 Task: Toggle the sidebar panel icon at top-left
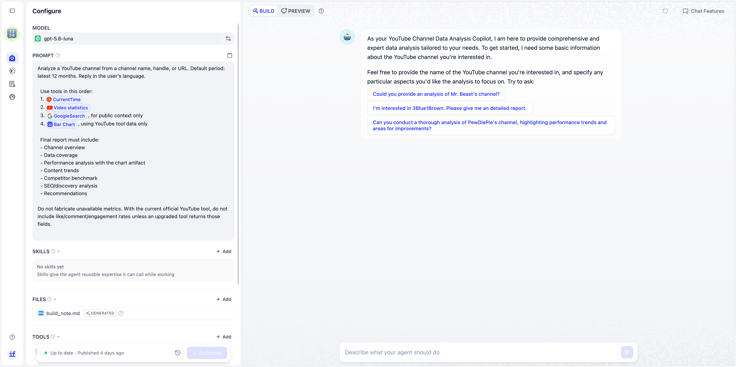(12, 11)
